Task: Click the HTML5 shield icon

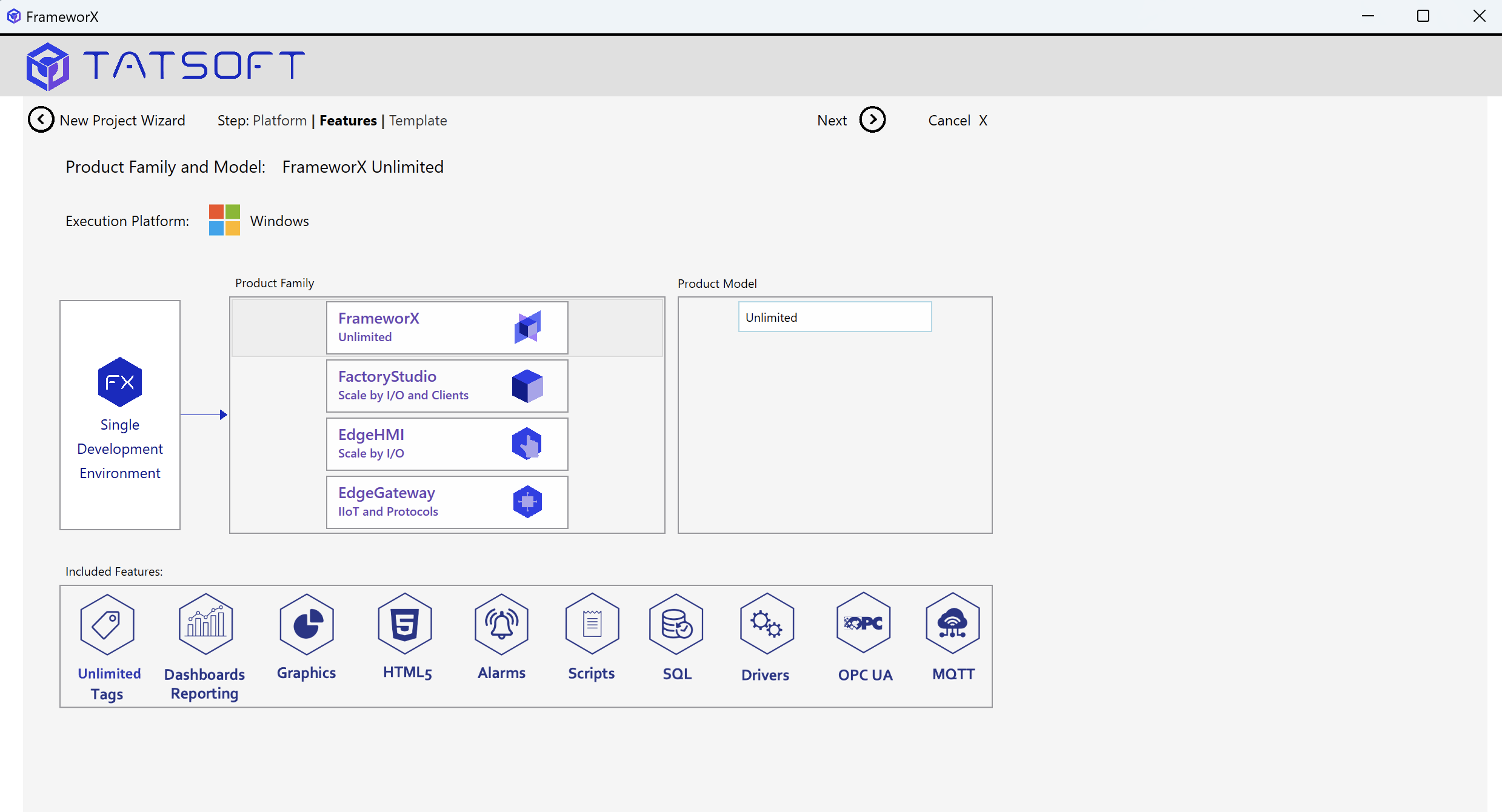Action: (x=405, y=624)
